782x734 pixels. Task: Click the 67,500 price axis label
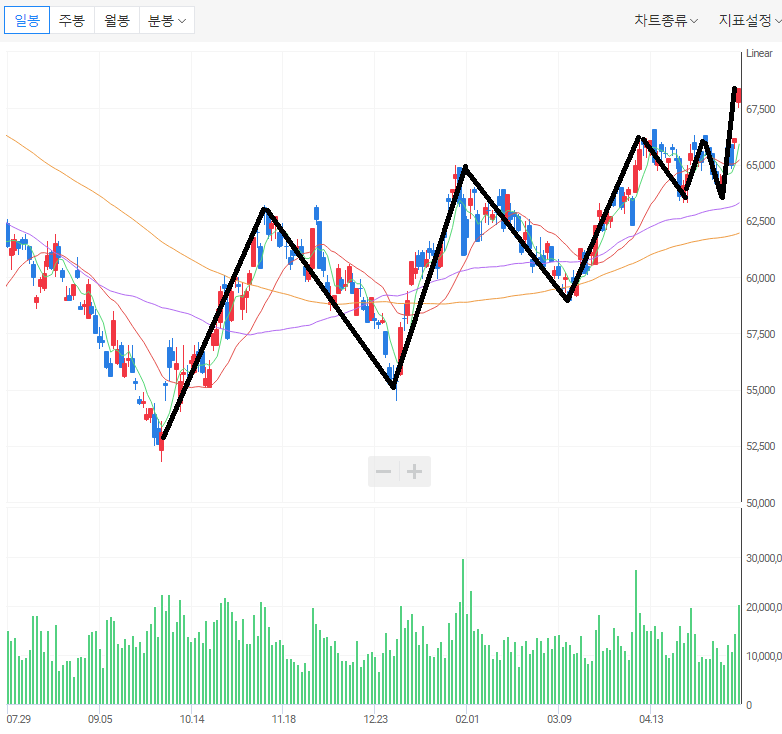761,109
